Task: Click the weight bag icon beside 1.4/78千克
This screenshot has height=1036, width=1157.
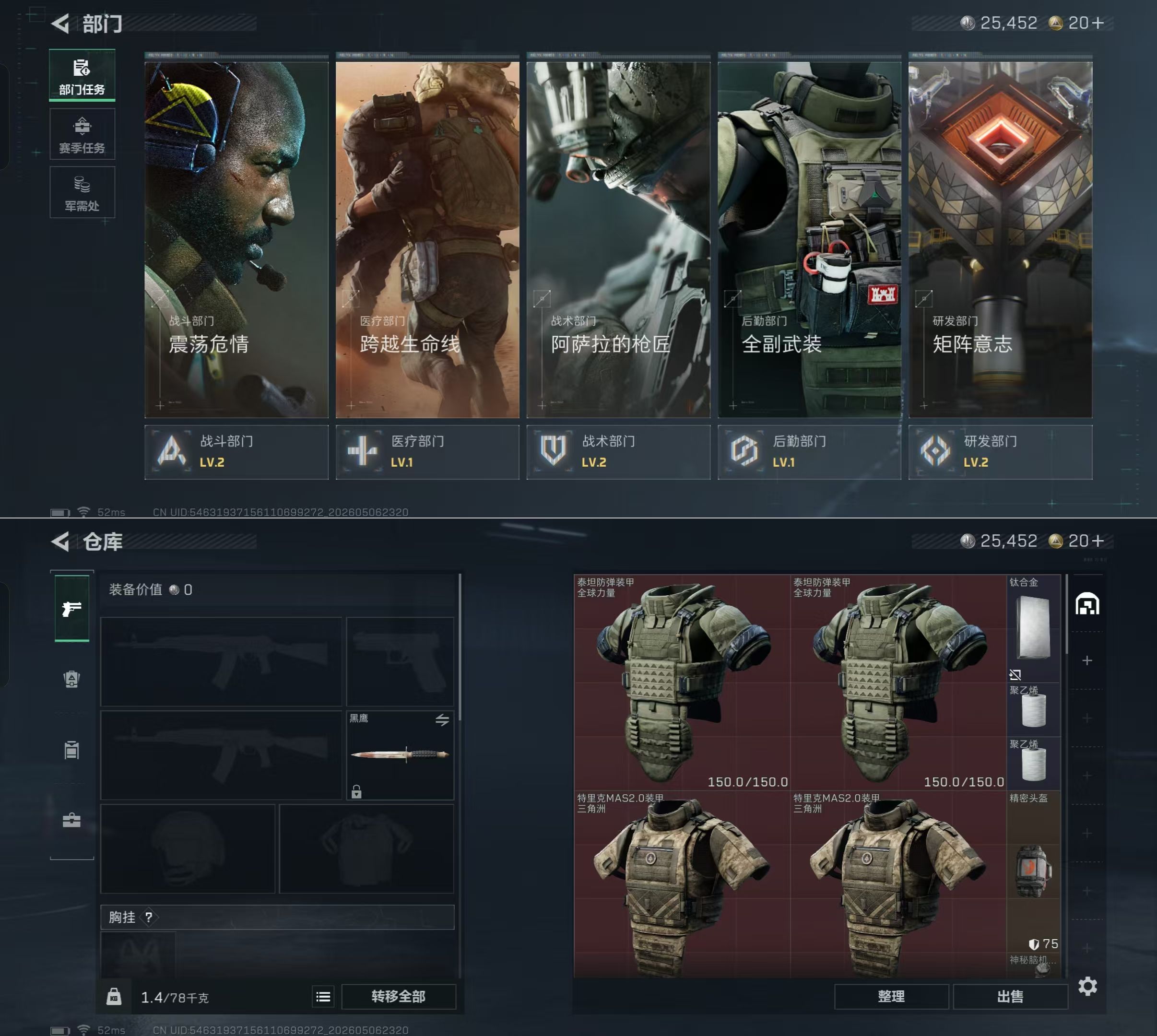Action: (x=114, y=997)
